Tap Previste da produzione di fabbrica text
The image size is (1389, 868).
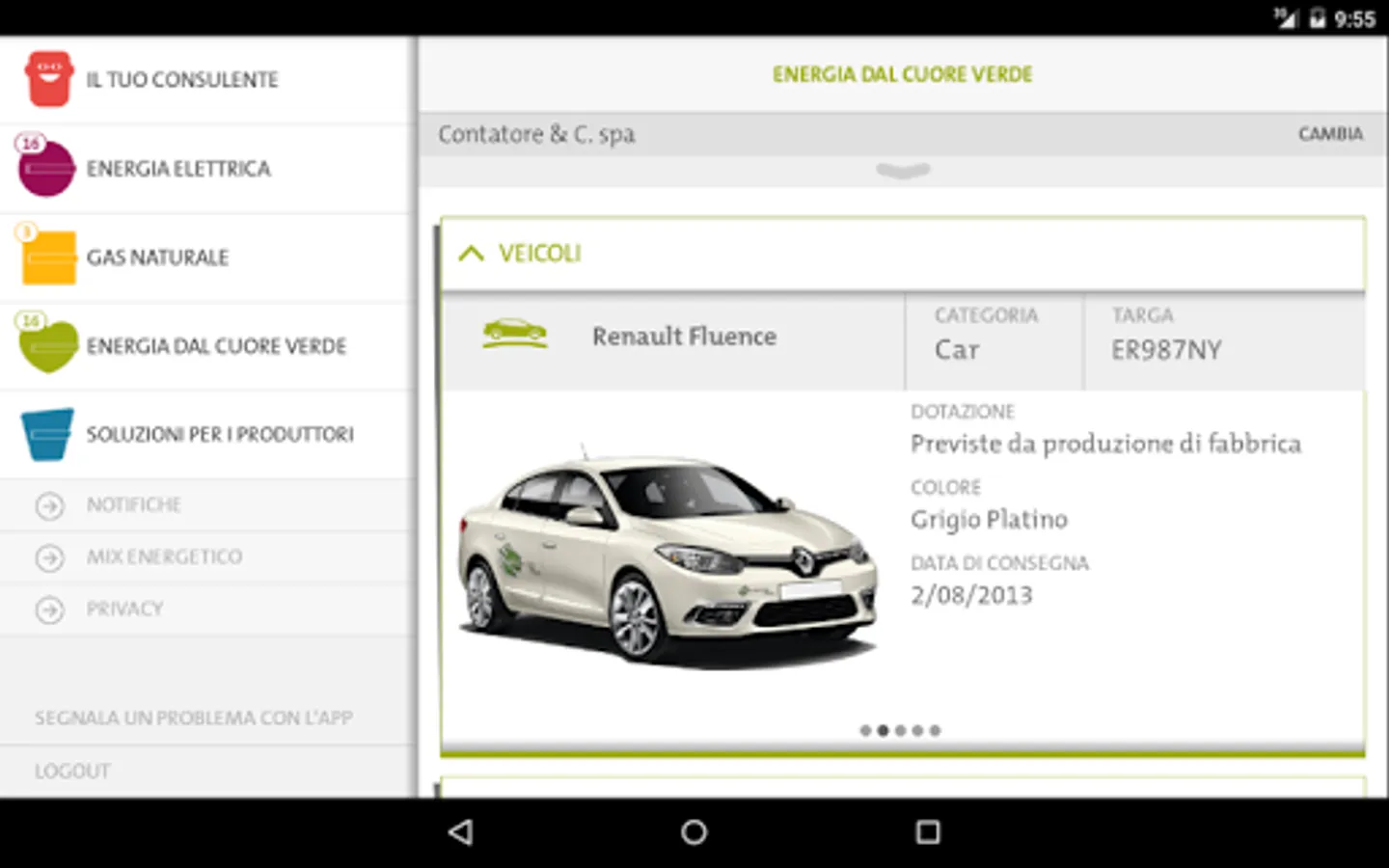click(1105, 444)
